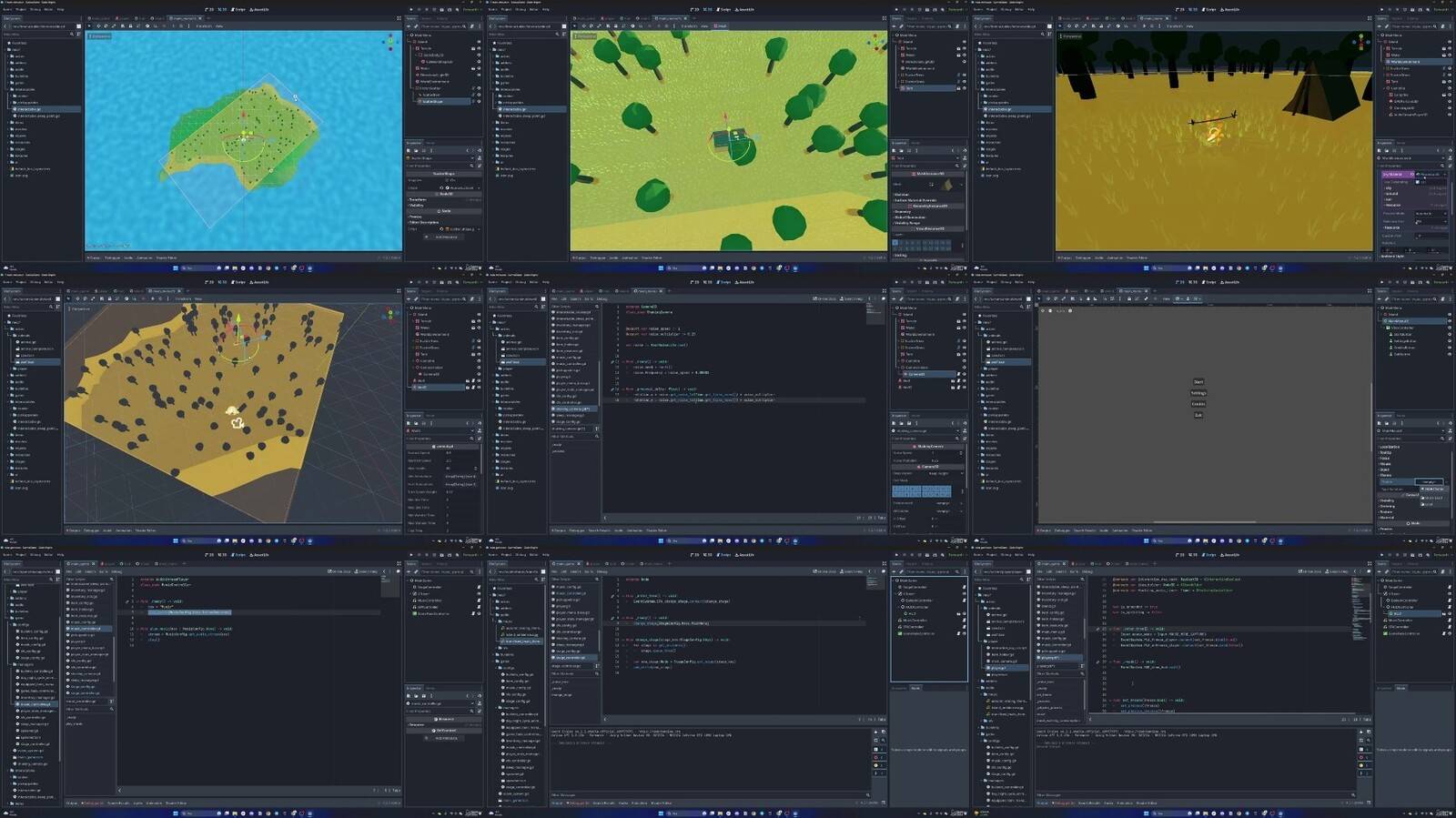The image size is (1456, 818).
Task: Open Online Docs in script editor with outlined Scene dock
Action: click(824, 571)
